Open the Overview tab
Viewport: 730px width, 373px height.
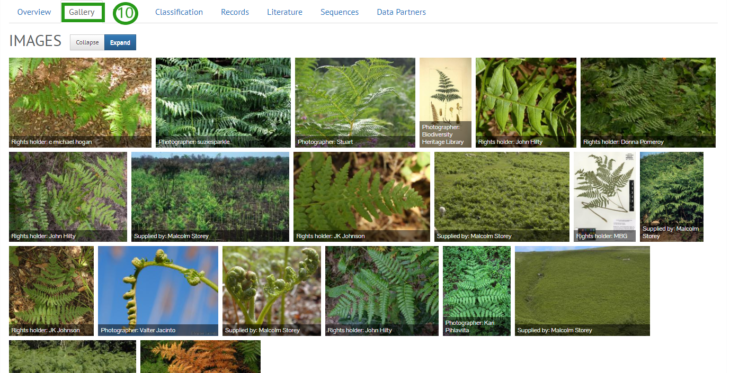pos(34,12)
